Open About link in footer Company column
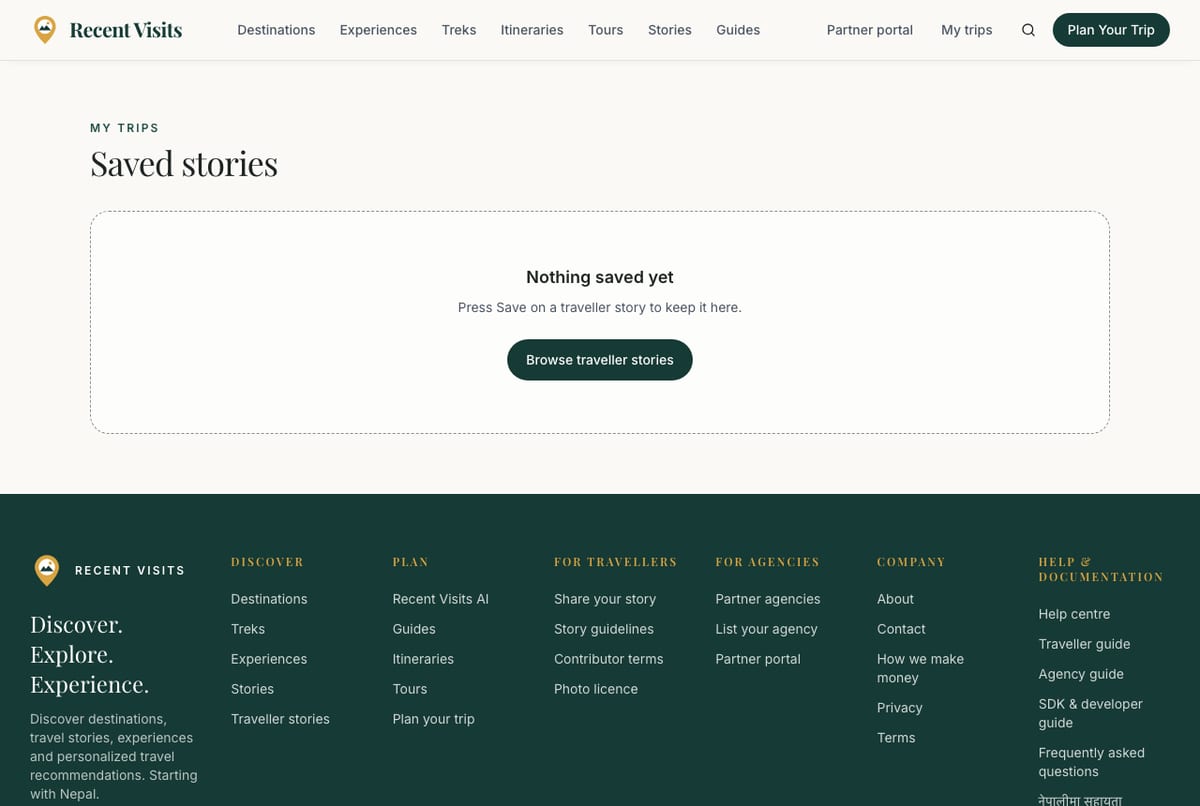1200x806 pixels. [896, 599]
